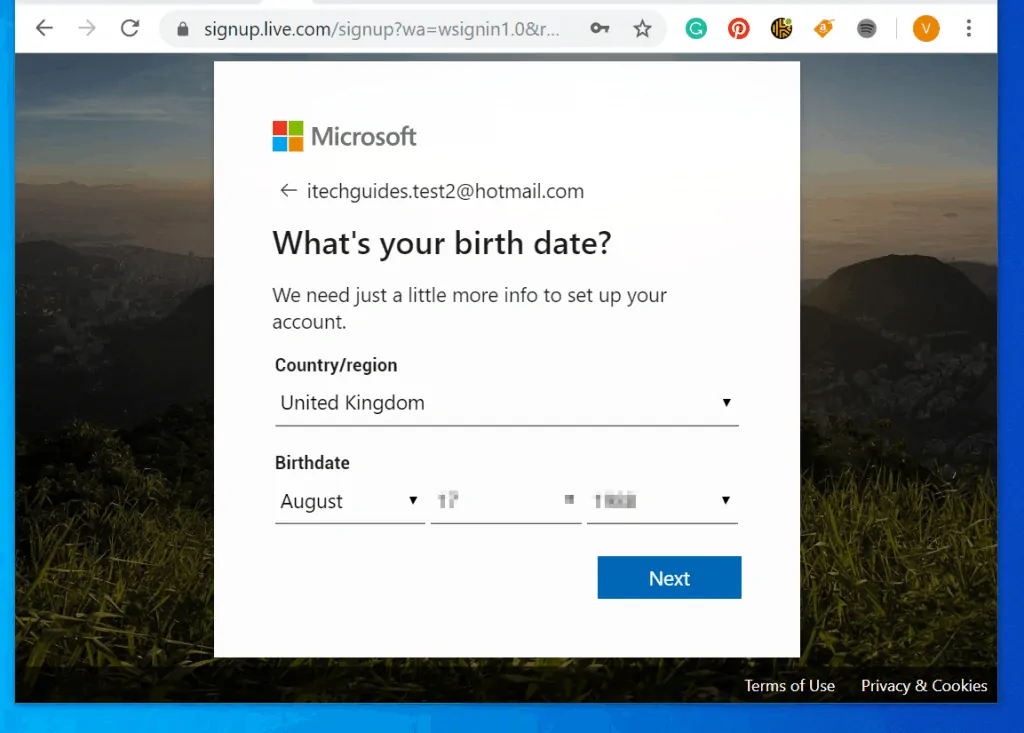Image resolution: width=1024 pixels, height=733 pixels.
Task: Open the Terms of Use link
Action: click(x=789, y=686)
